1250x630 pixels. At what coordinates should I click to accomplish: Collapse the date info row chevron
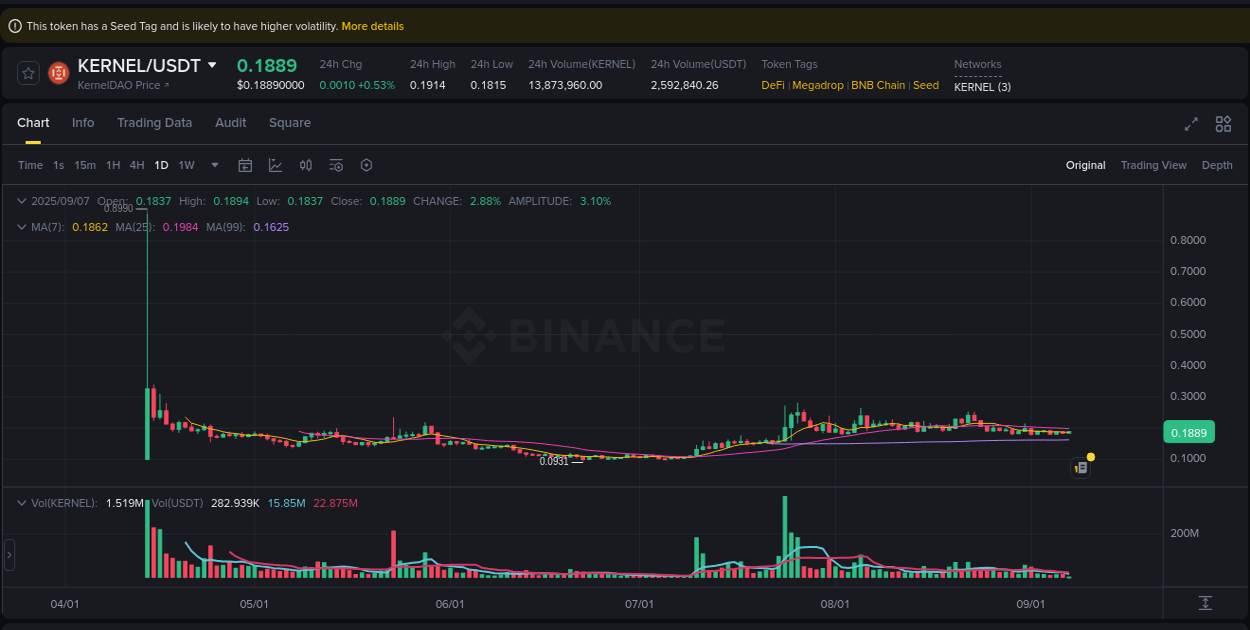point(20,201)
